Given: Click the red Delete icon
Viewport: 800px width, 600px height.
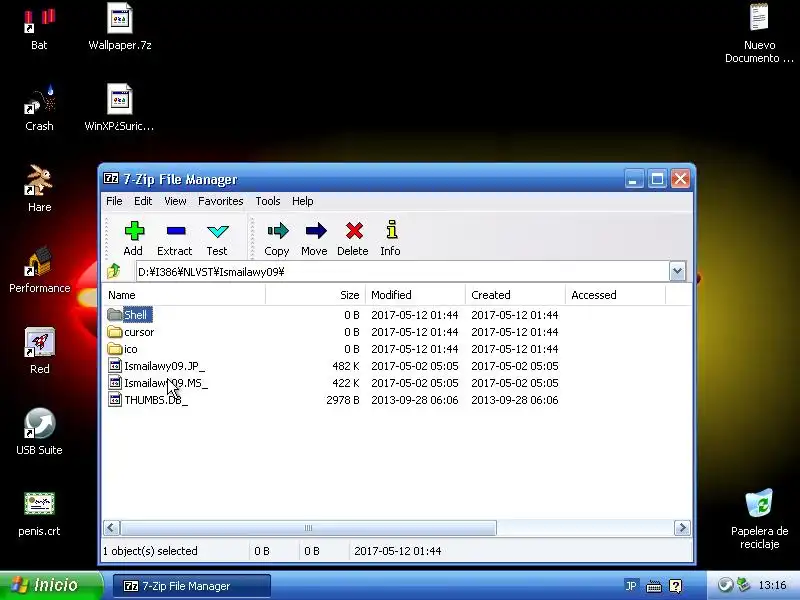Looking at the screenshot, I should (354, 231).
